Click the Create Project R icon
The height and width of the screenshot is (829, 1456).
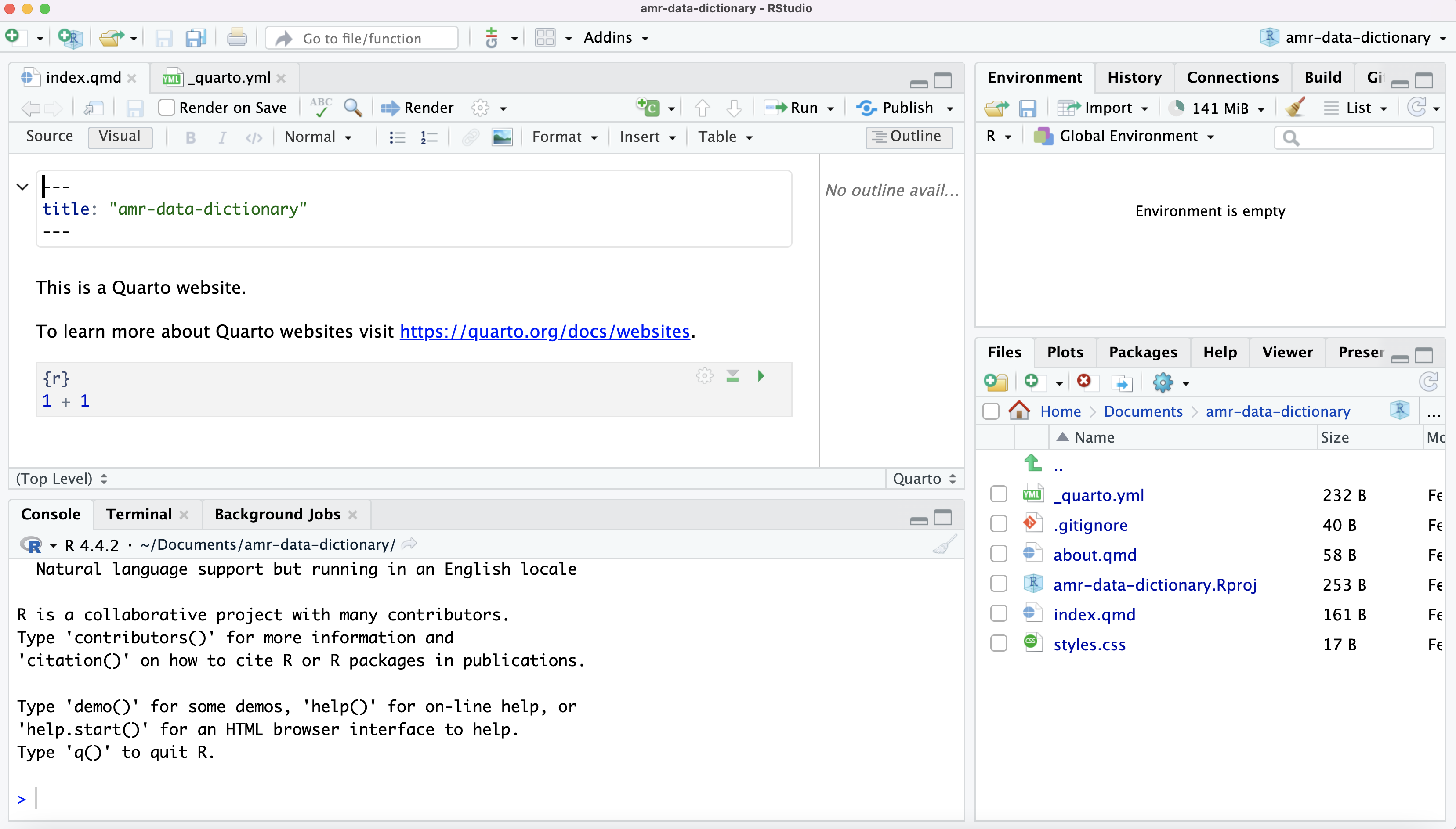coord(71,38)
